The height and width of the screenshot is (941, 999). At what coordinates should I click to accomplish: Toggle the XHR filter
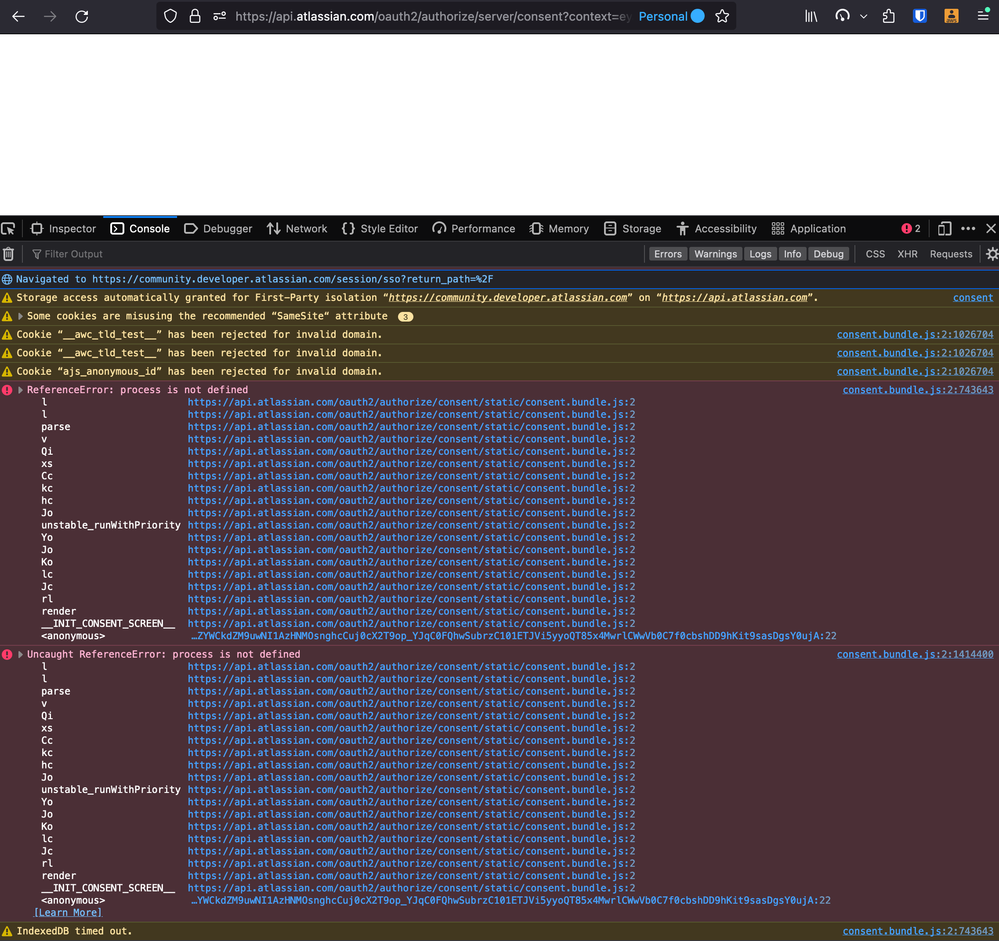(907, 254)
